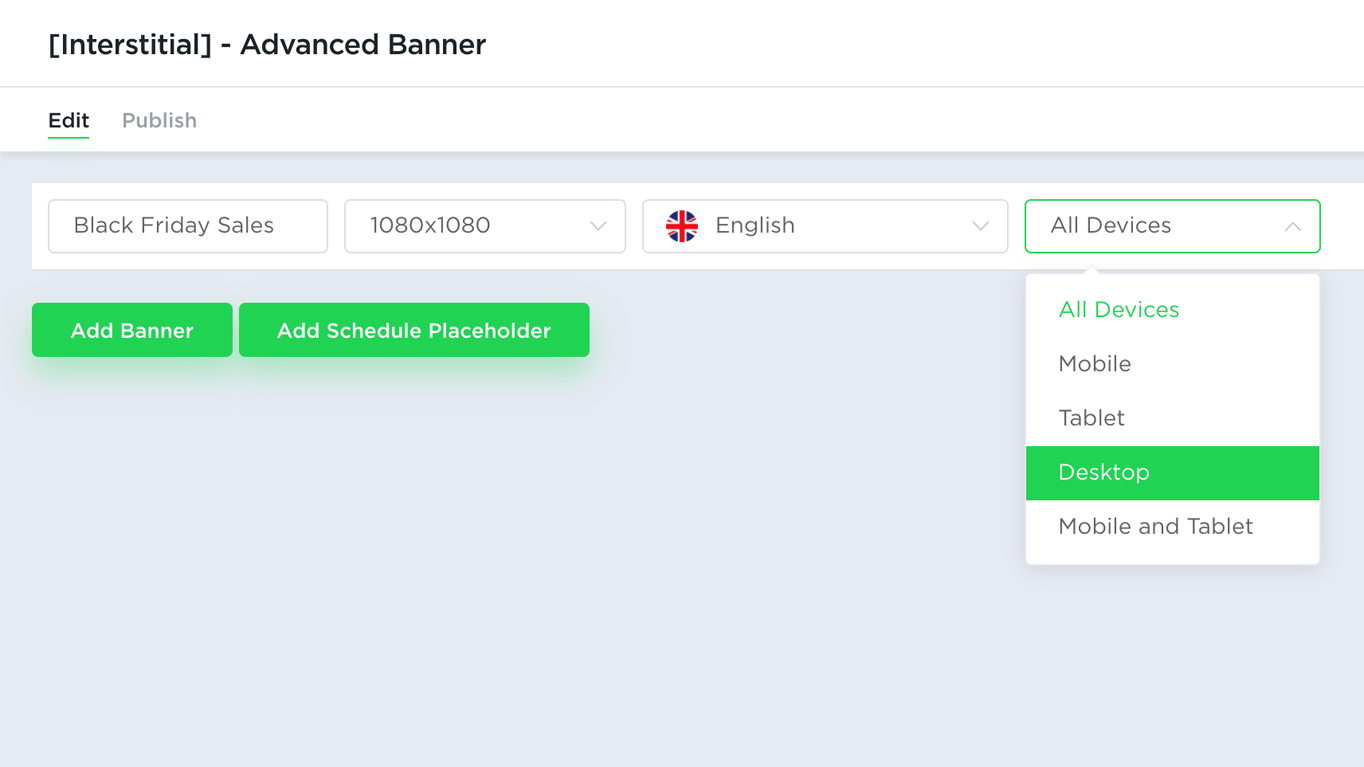Collapse the All Devices dropdown chevron
1364x767 pixels.
coord(1293,227)
